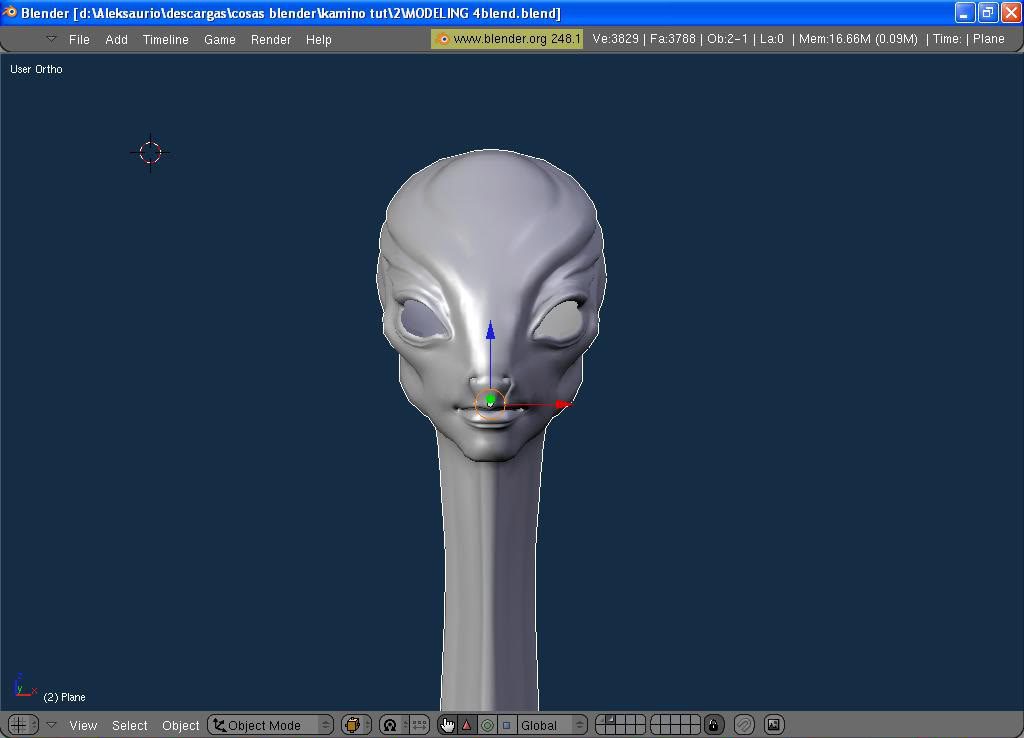This screenshot has width=1024, height=738.
Task: Select the translate manipulator triangle icon
Action: click(x=466, y=725)
